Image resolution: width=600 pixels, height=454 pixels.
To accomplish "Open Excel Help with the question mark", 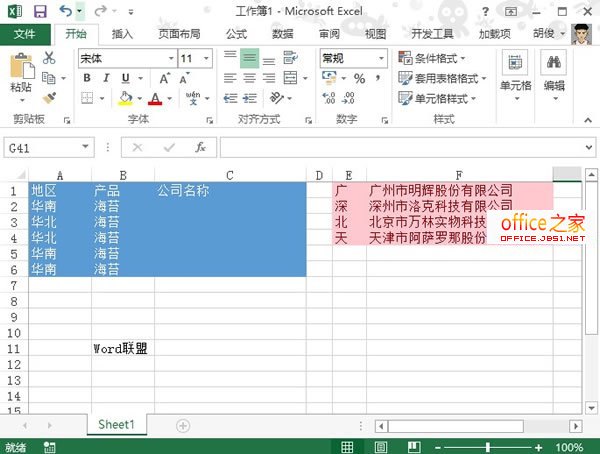I will point(486,11).
